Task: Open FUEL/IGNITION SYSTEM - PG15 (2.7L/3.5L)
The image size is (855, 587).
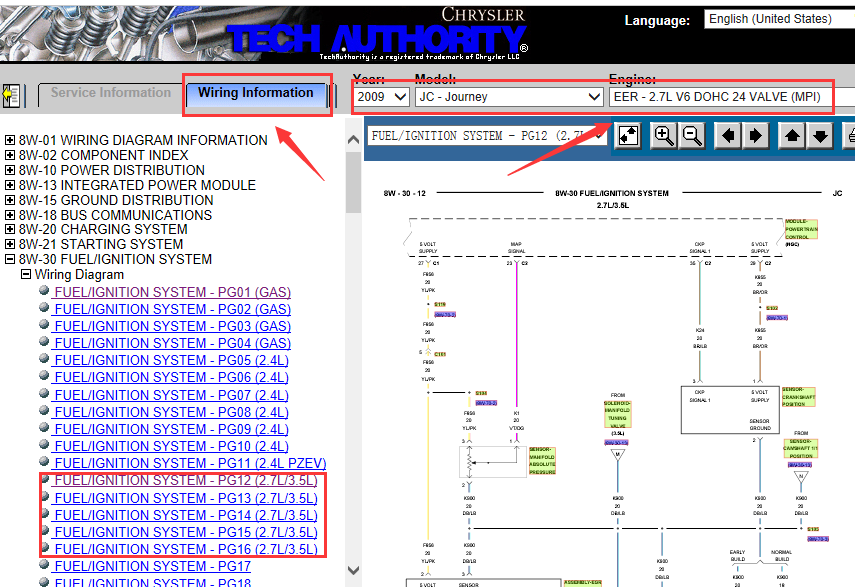Action: click(x=185, y=532)
